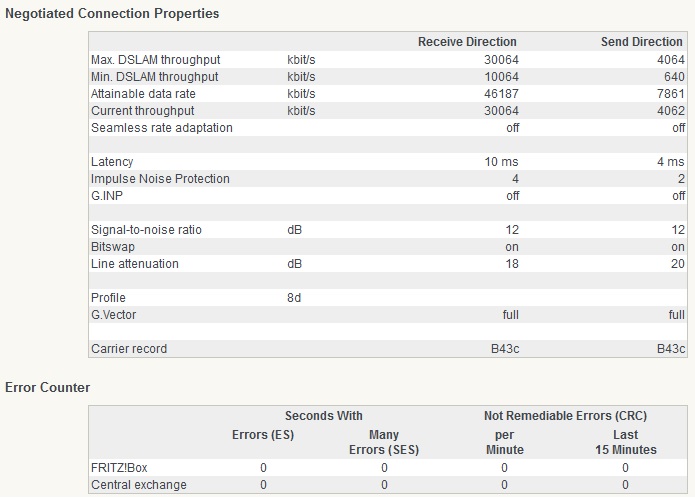Select the Receive Direction column header
The image size is (695, 501).
click(x=467, y=42)
